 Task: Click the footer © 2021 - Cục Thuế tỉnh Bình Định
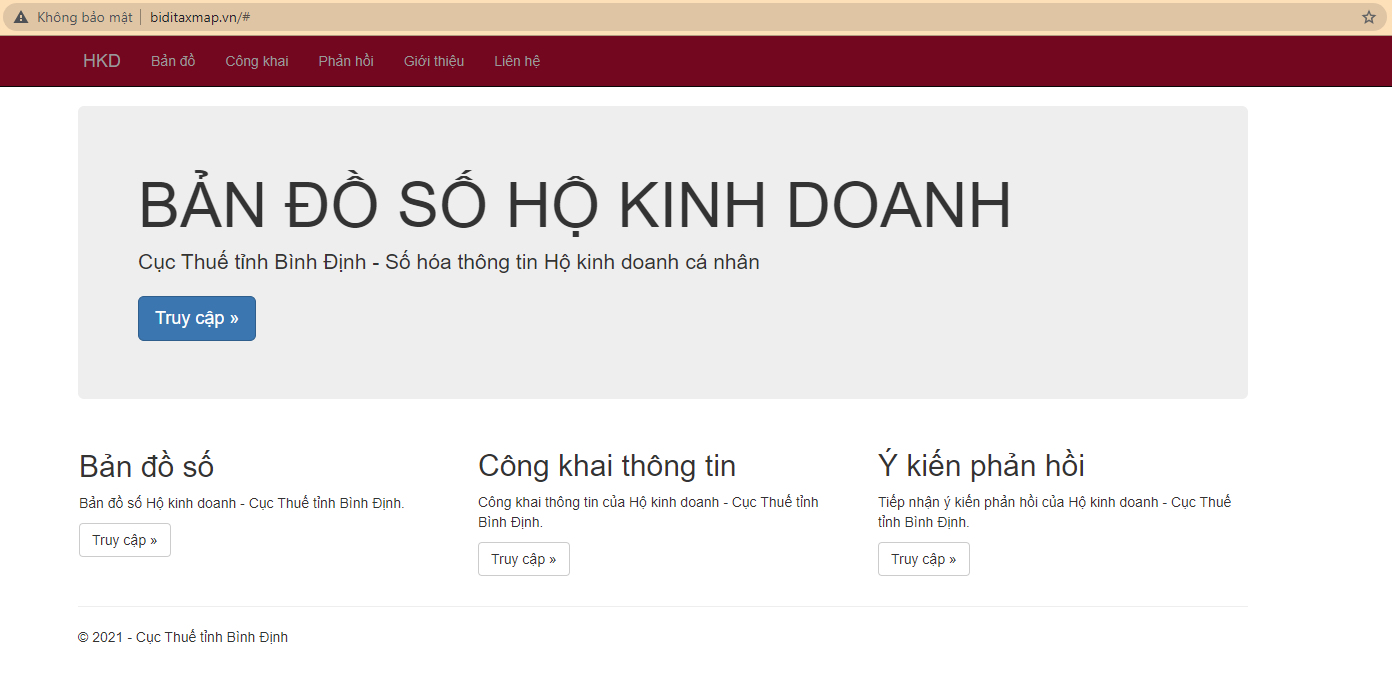tap(183, 637)
